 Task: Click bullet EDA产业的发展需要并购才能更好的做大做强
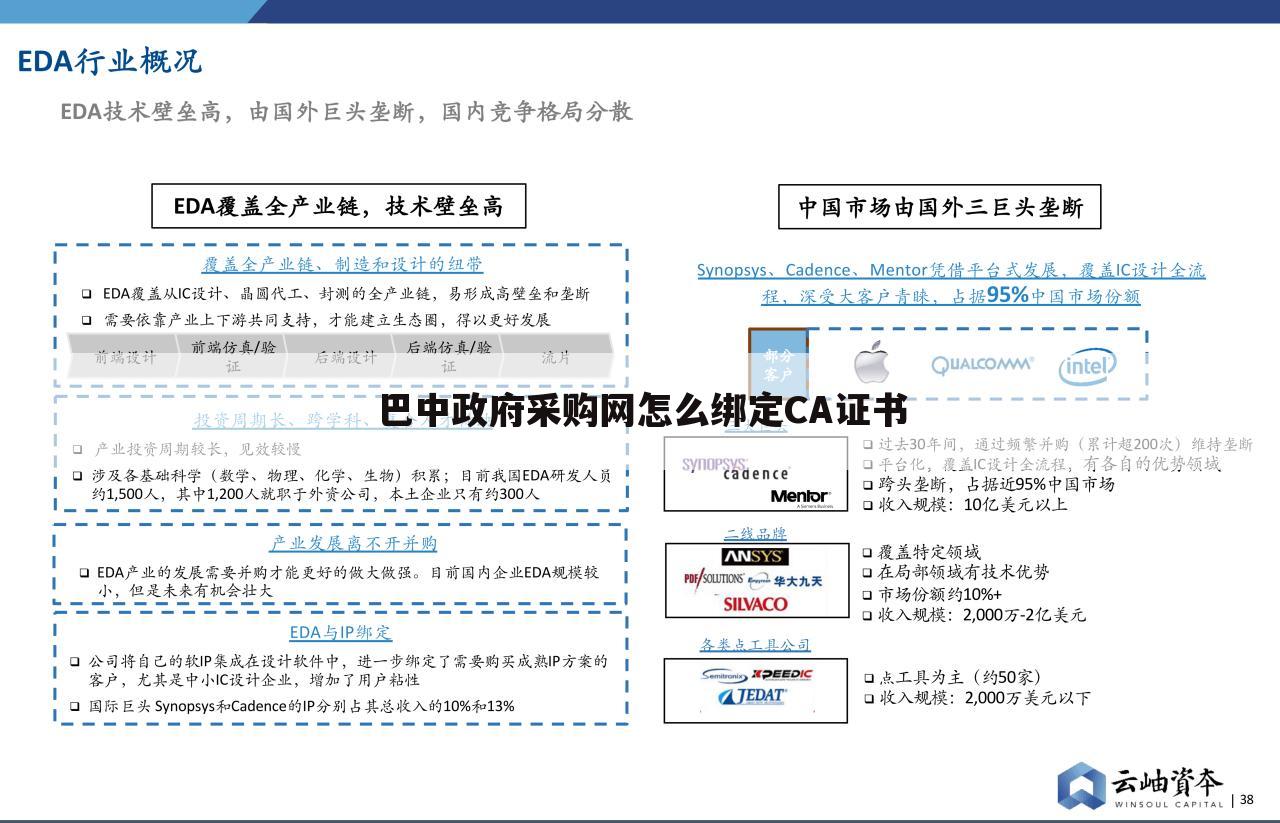pos(339,581)
